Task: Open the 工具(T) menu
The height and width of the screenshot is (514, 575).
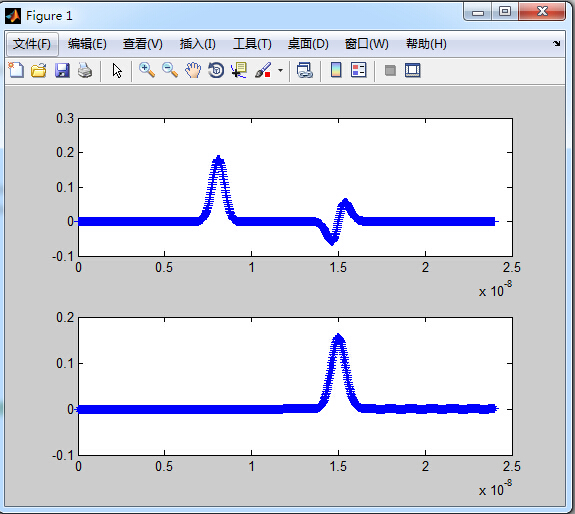Action: 252,44
